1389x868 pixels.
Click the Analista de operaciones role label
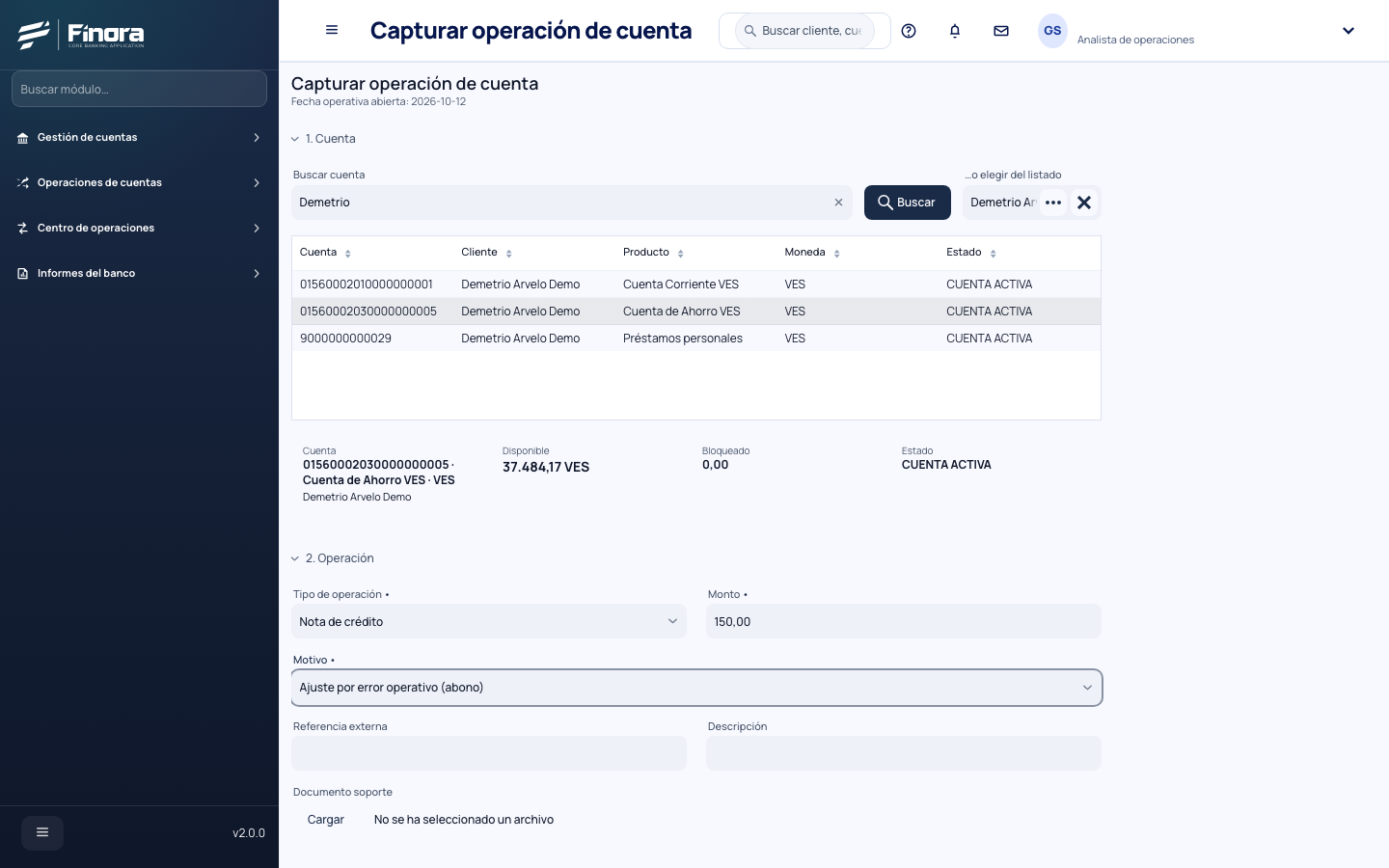tap(1135, 40)
